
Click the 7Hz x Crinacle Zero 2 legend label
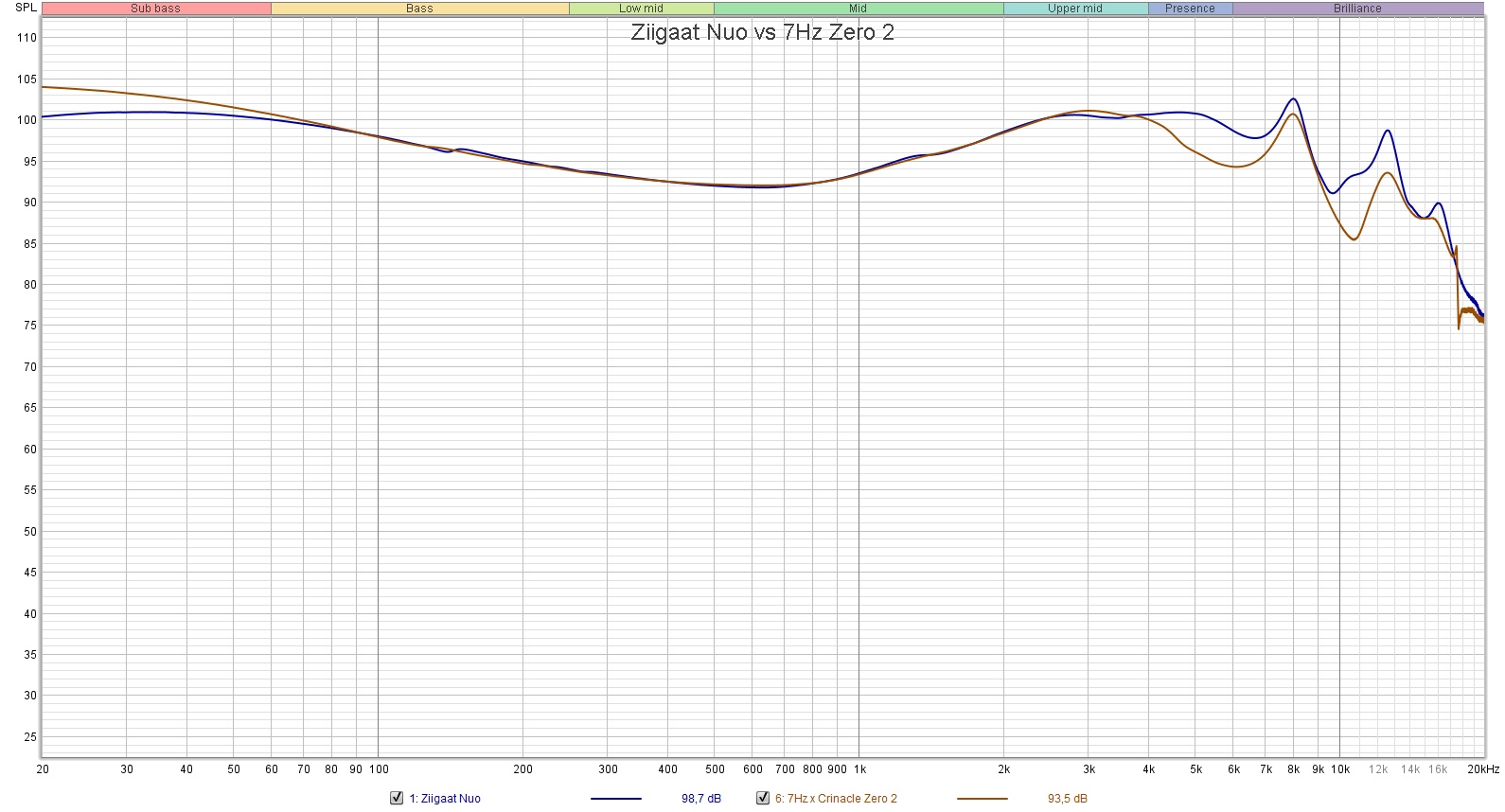point(836,799)
